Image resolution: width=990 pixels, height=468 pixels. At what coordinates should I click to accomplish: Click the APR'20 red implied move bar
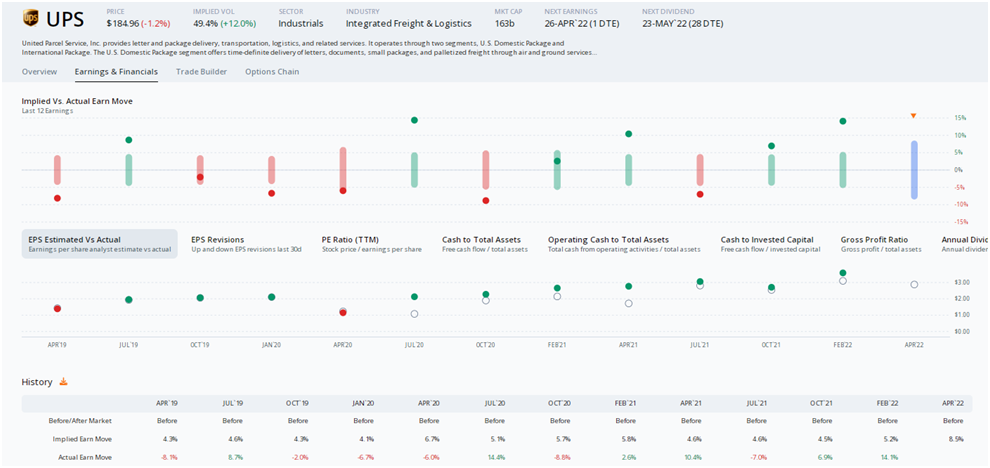(343, 170)
